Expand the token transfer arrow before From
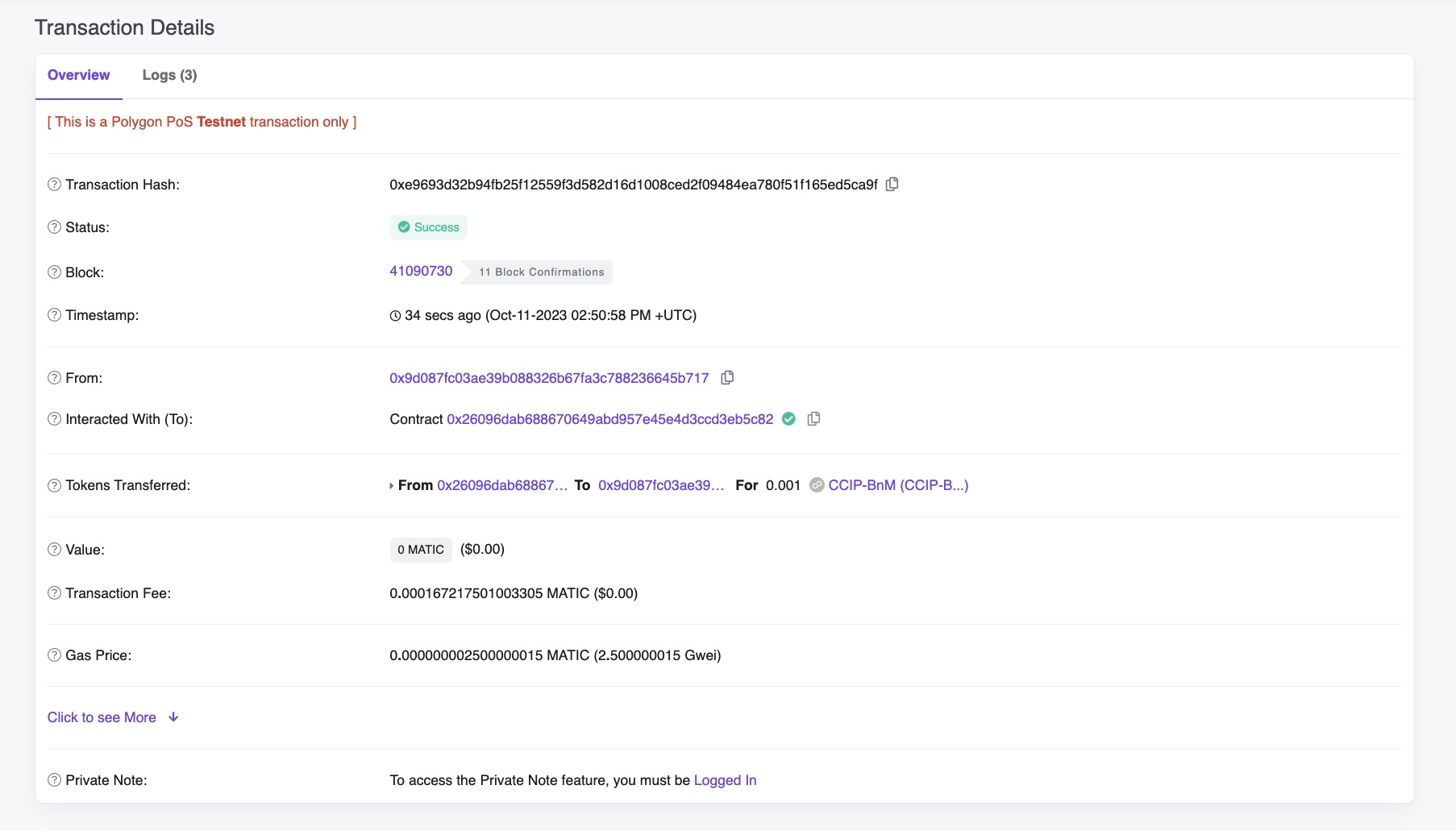The width and height of the screenshot is (1456, 831). pyautogui.click(x=392, y=486)
